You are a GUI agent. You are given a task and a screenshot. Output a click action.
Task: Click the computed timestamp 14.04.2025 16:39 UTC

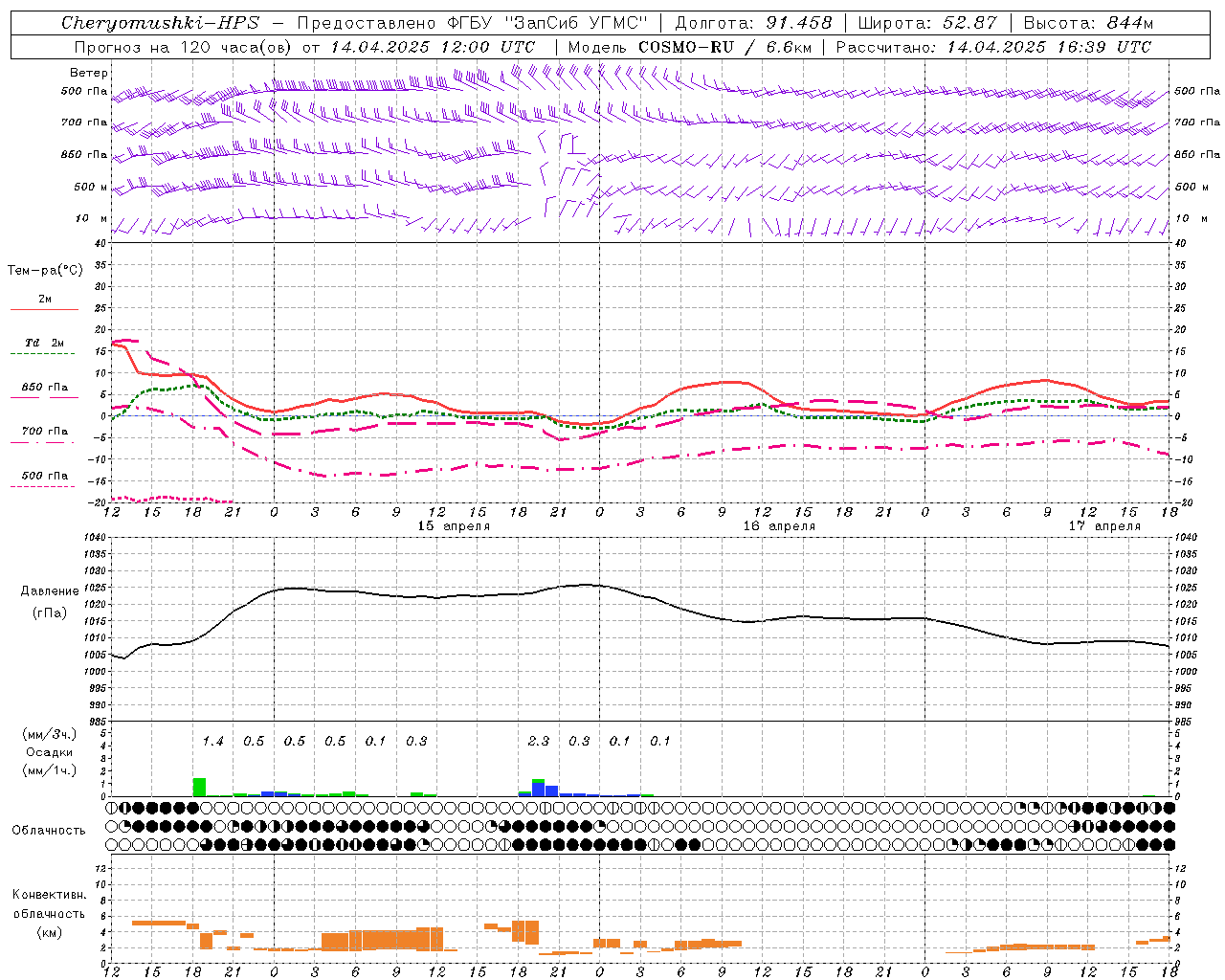tap(1049, 47)
